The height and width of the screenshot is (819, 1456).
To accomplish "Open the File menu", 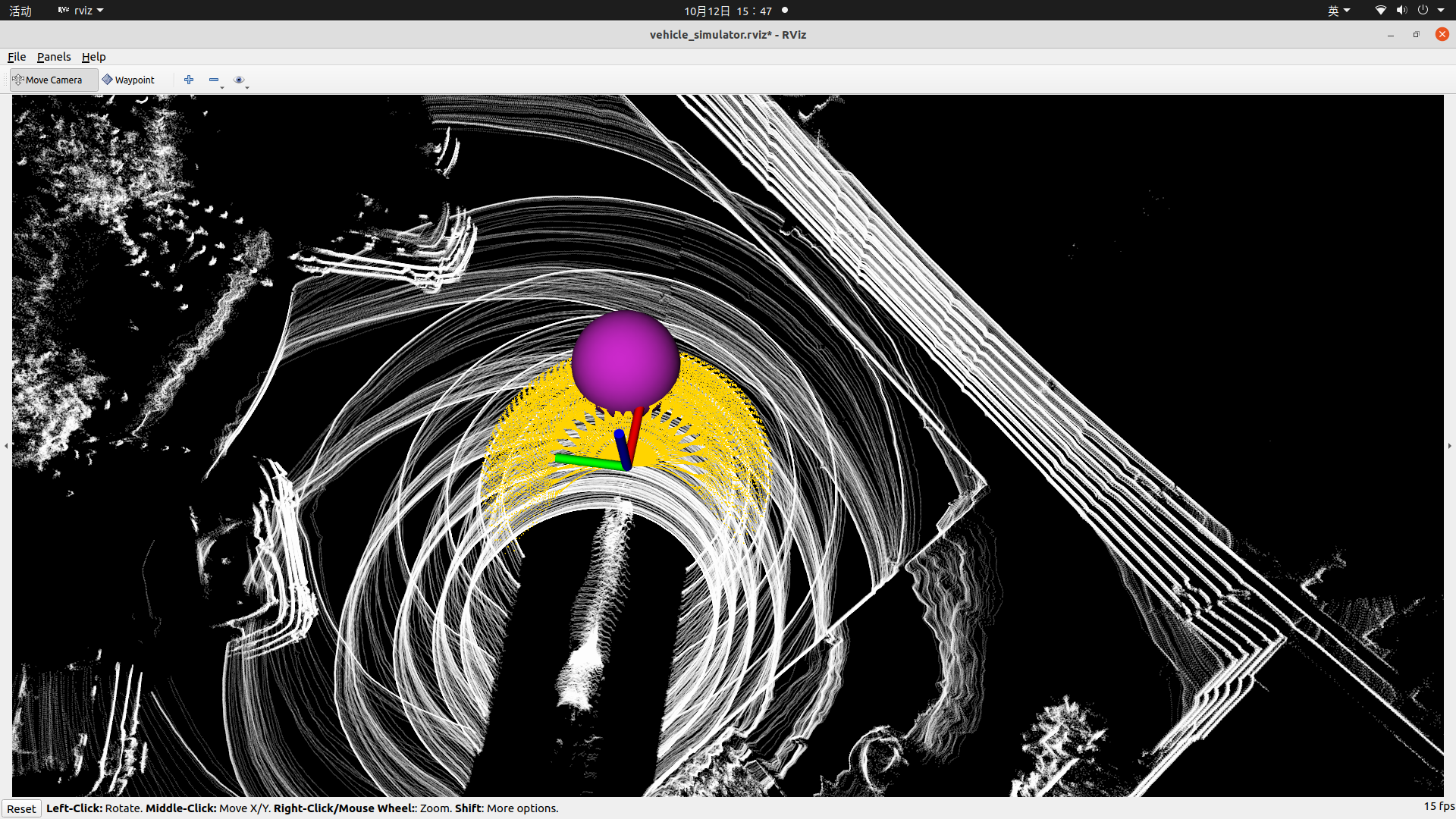I will (17, 57).
